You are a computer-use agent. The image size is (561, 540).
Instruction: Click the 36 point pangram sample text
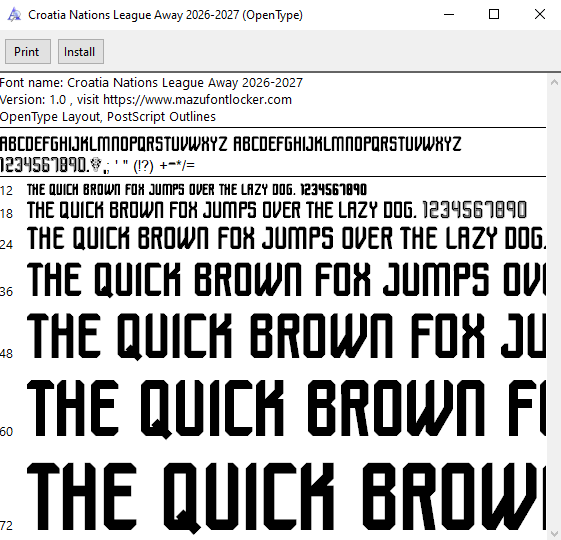pyautogui.click(x=287, y=279)
